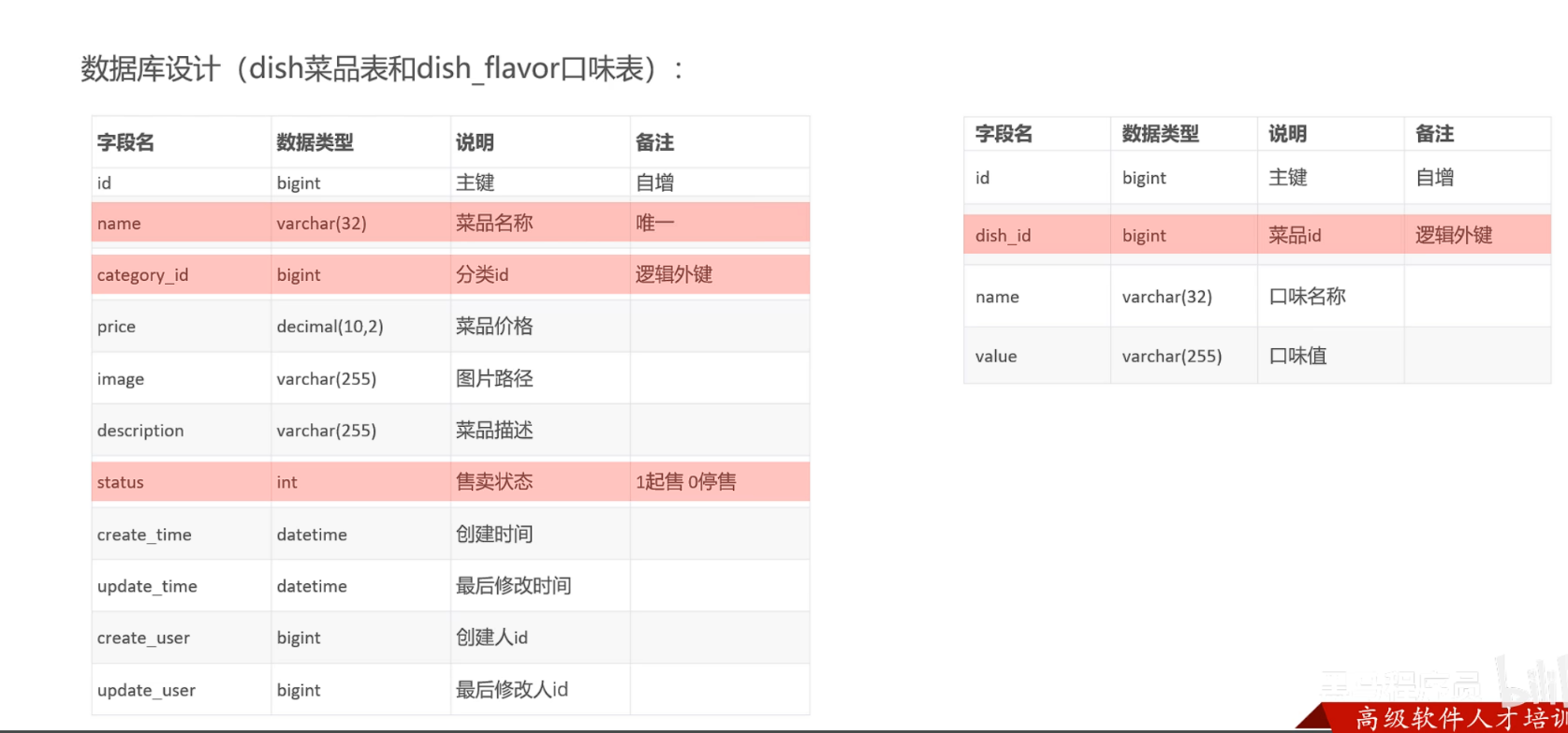Click the 备注 header of the right table

coord(1434,134)
